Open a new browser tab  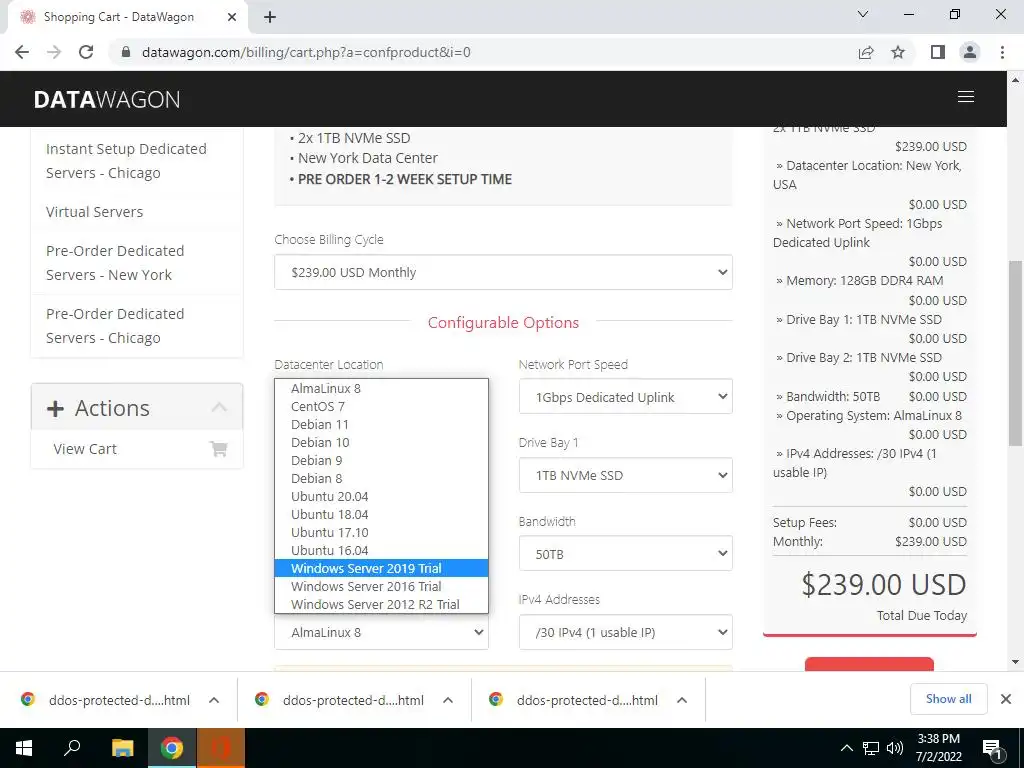point(270,17)
